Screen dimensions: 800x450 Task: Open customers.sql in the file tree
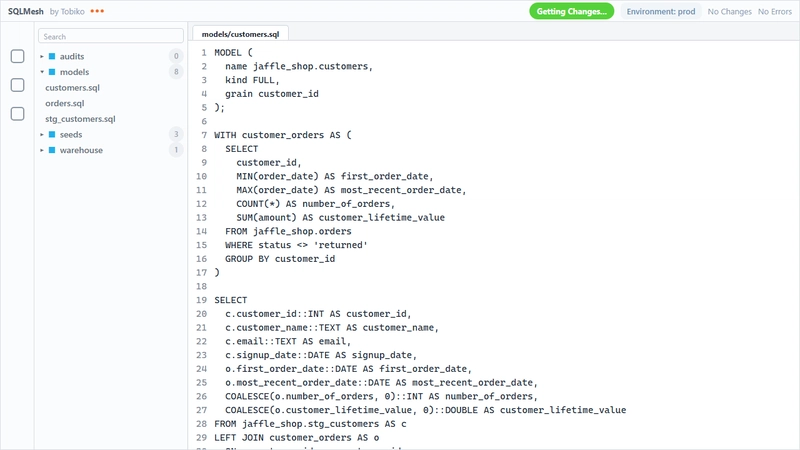72,88
